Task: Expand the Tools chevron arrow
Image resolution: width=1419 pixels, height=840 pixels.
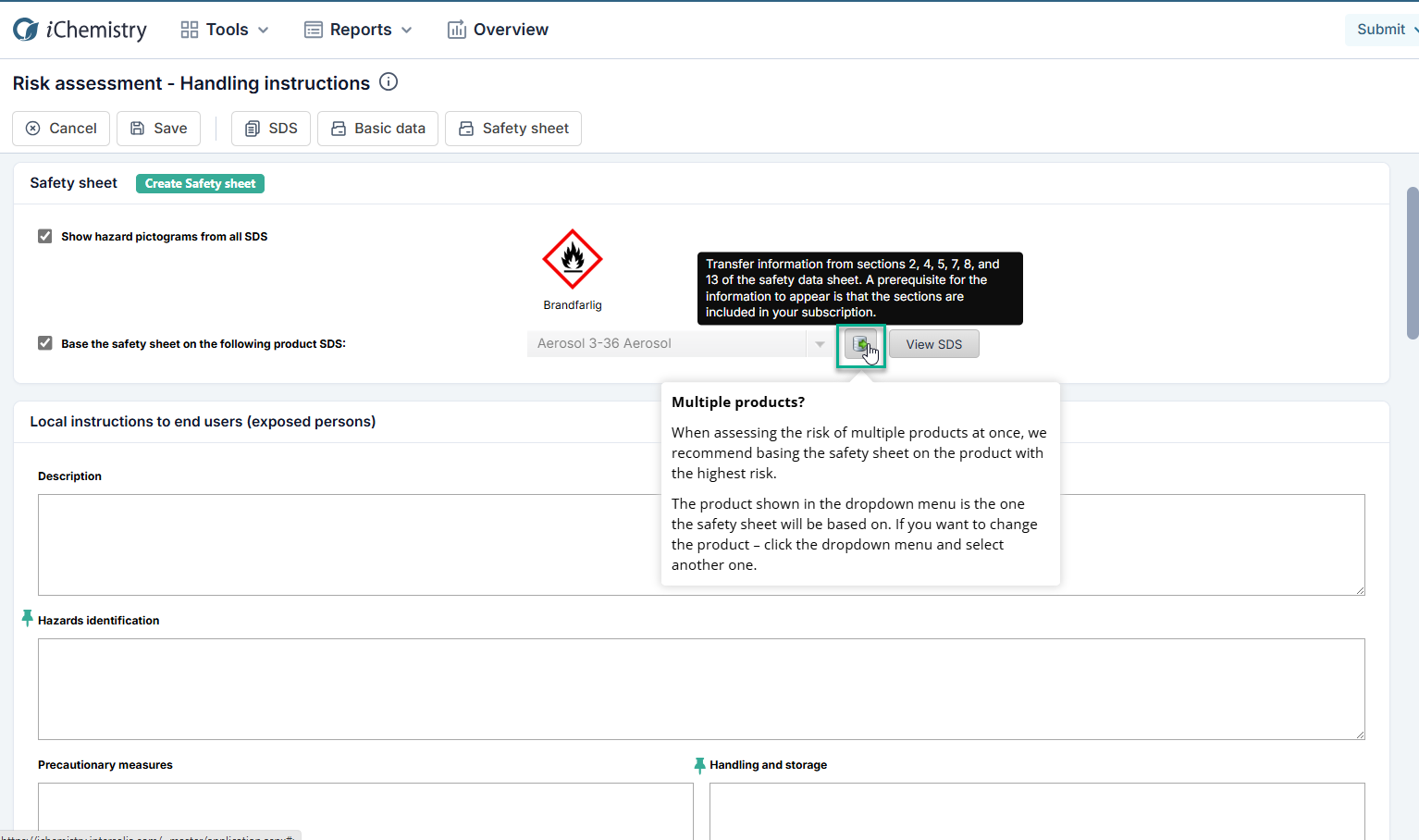Action: coord(264,30)
